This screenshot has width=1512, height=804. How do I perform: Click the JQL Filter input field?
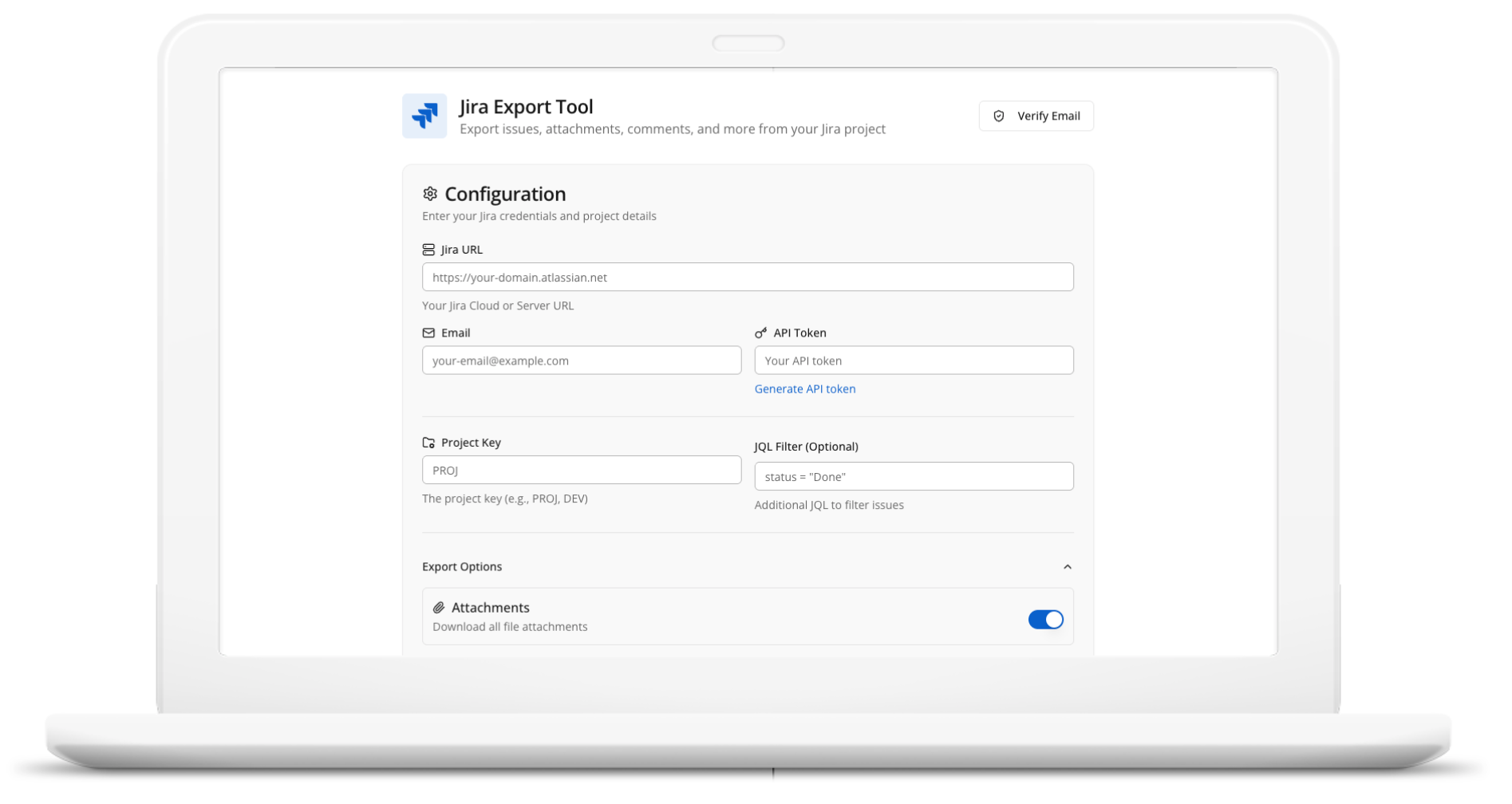tap(914, 475)
